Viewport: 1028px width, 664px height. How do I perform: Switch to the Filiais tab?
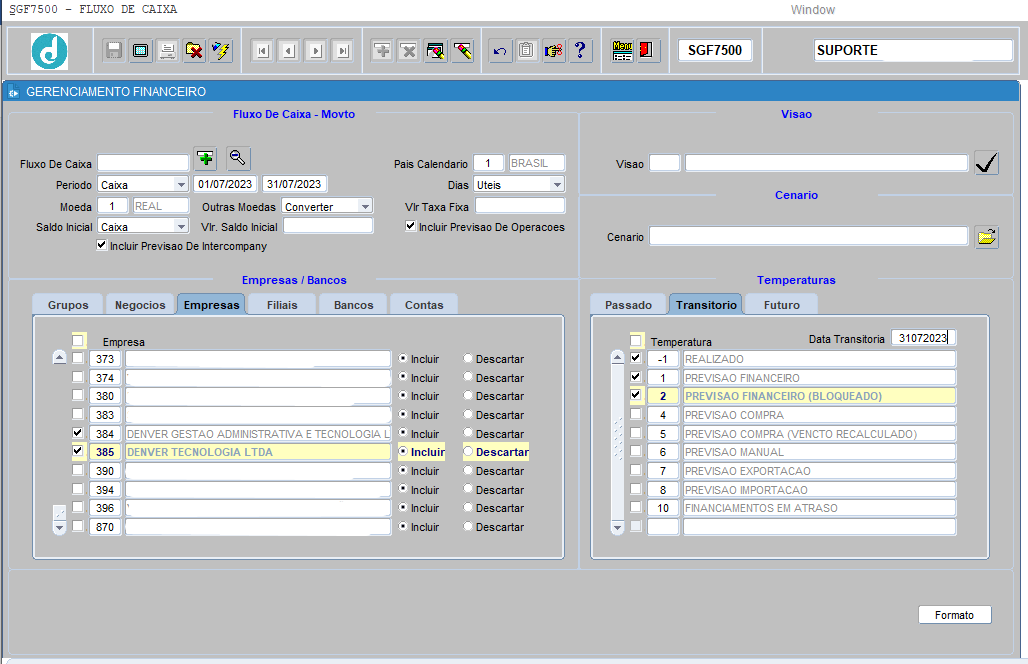282,305
